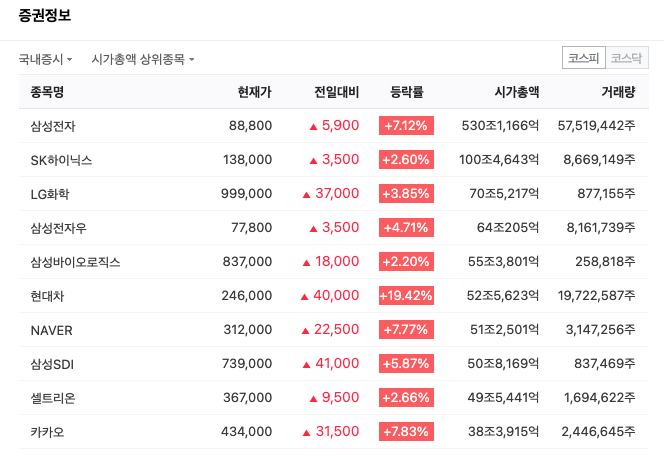
Task: Click the 49조5,441억 market cap
Action: point(503,398)
